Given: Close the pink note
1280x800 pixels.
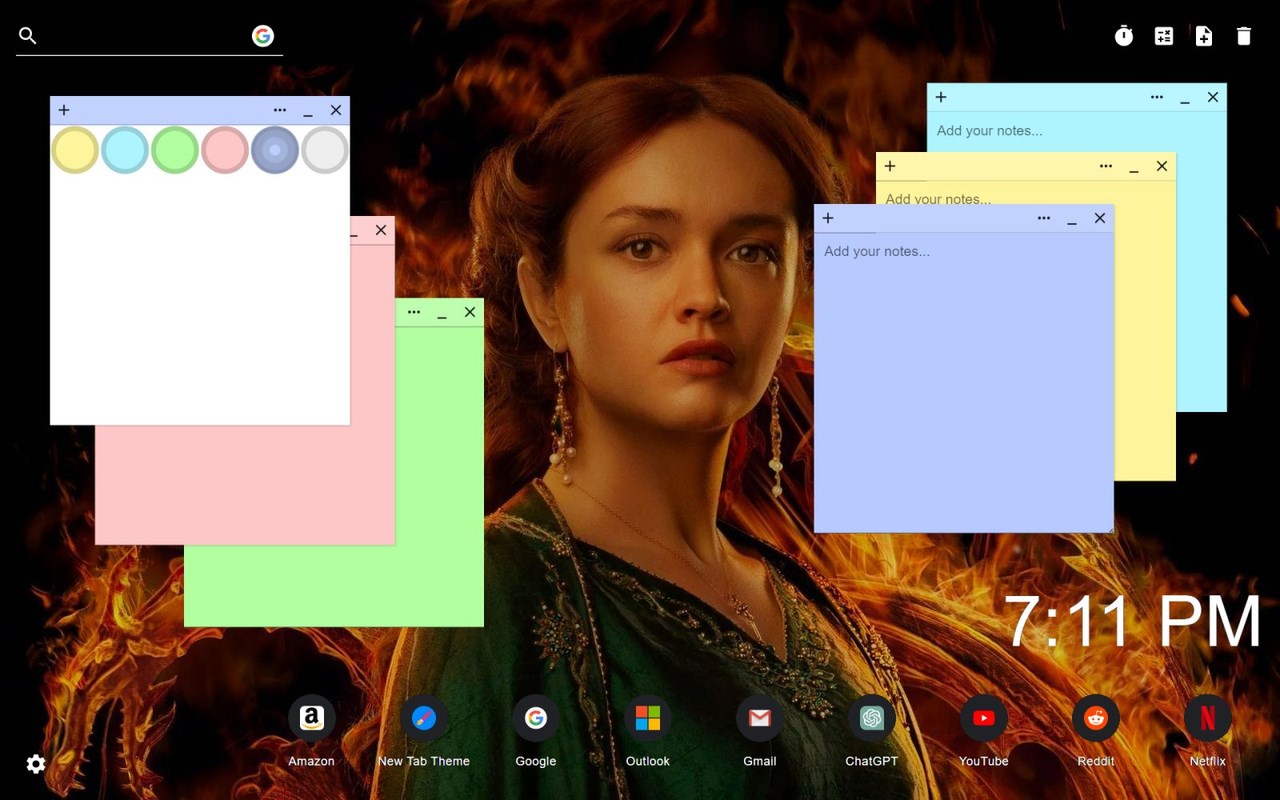Looking at the screenshot, I should point(381,230).
